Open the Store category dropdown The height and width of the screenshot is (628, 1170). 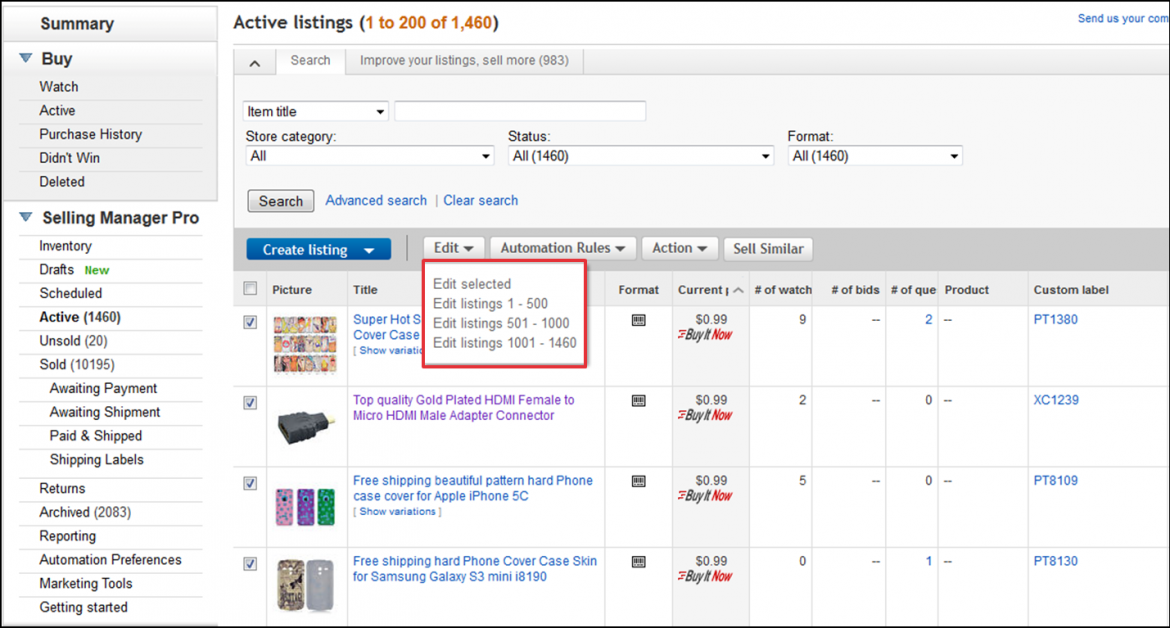click(369, 156)
